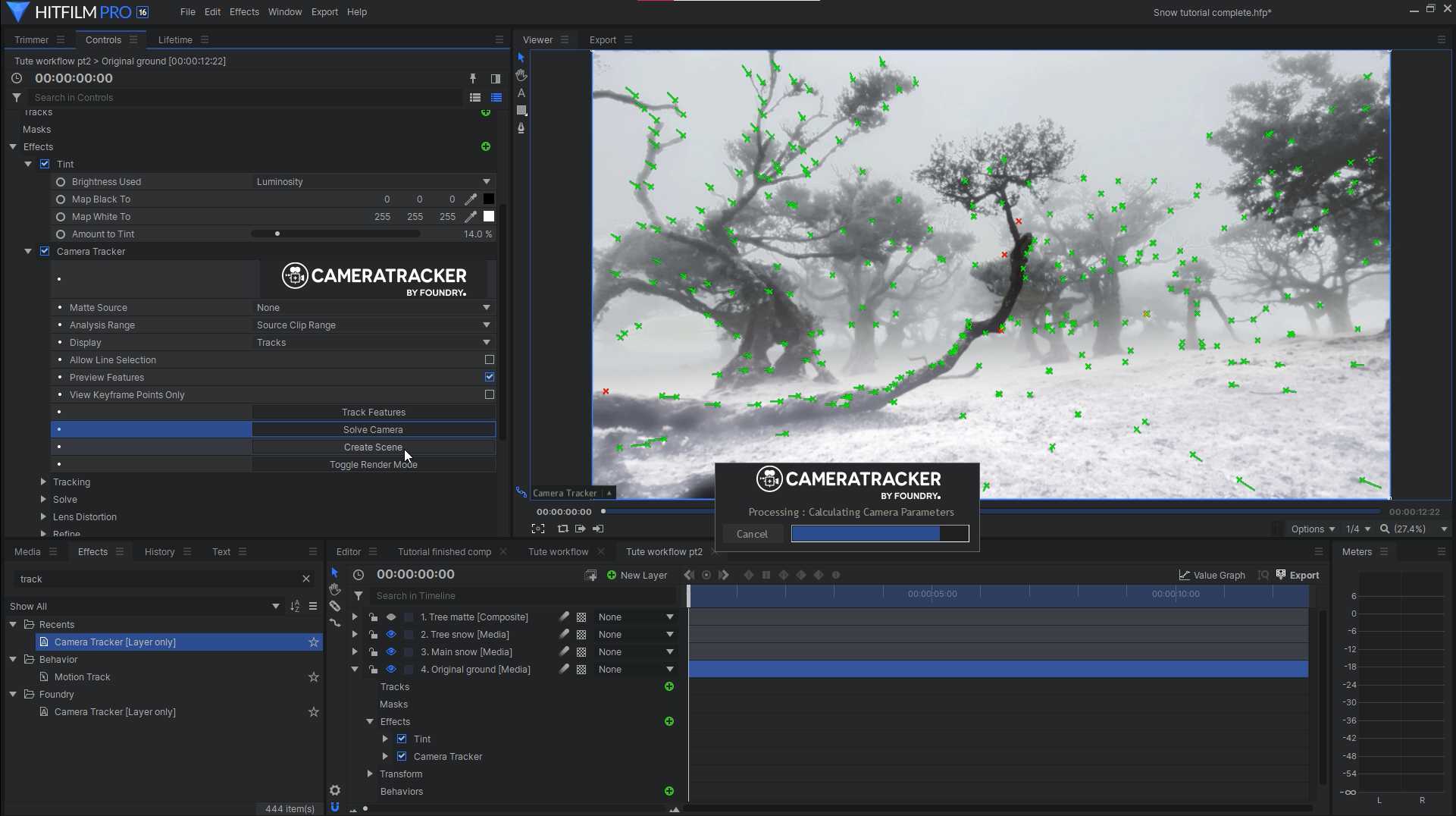Open the Value Graph
This screenshot has height=816, width=1456.
1212,576
